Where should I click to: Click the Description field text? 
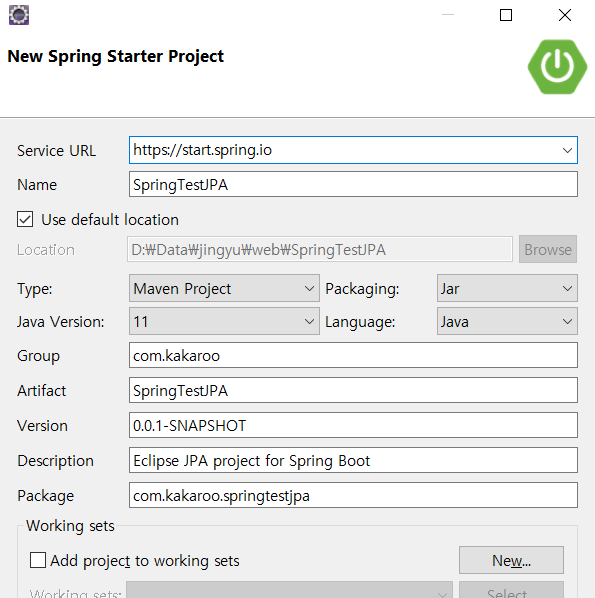[353, 460]
